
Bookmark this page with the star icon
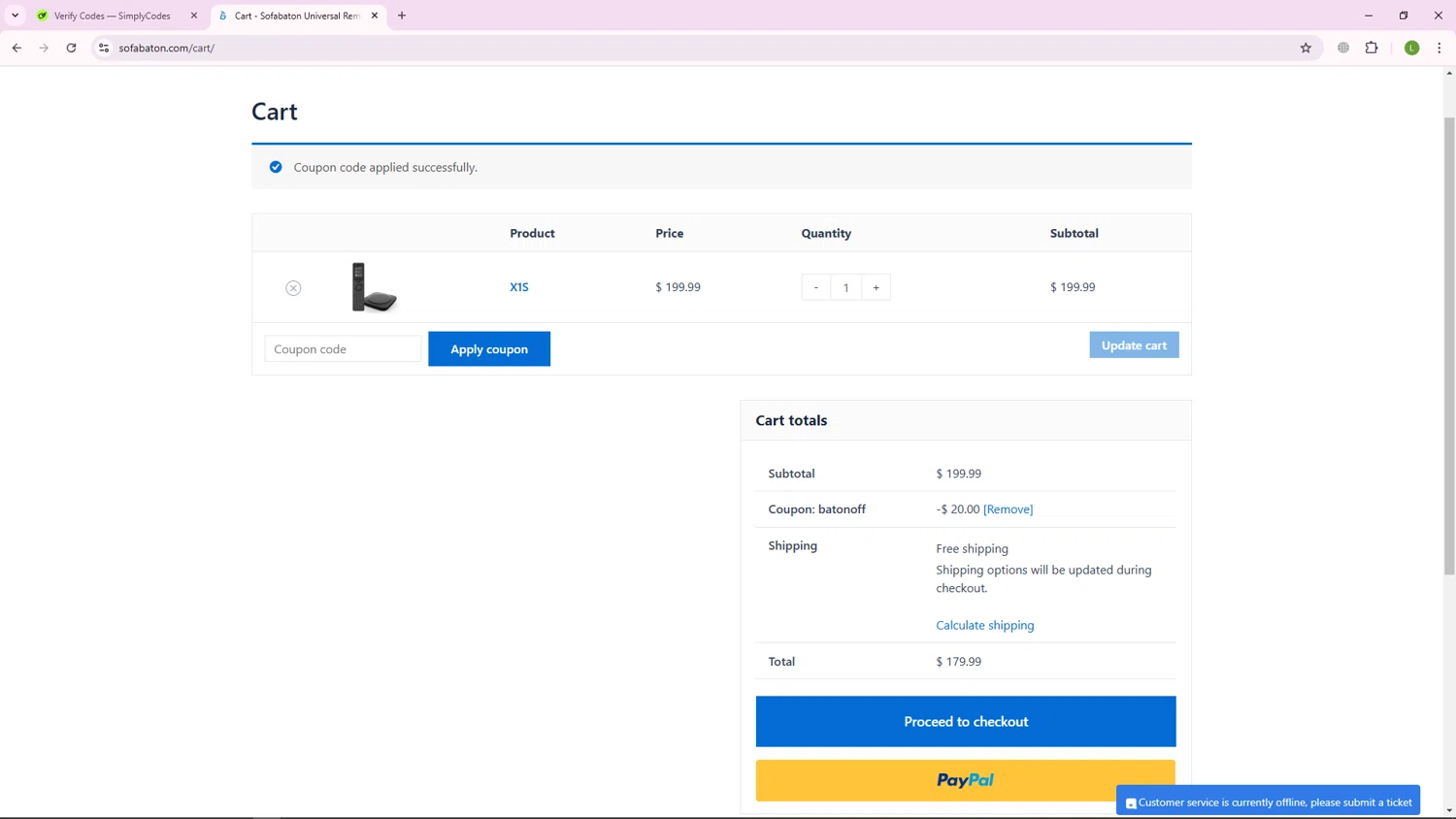pyautogui.click(x=1306, y=48)
